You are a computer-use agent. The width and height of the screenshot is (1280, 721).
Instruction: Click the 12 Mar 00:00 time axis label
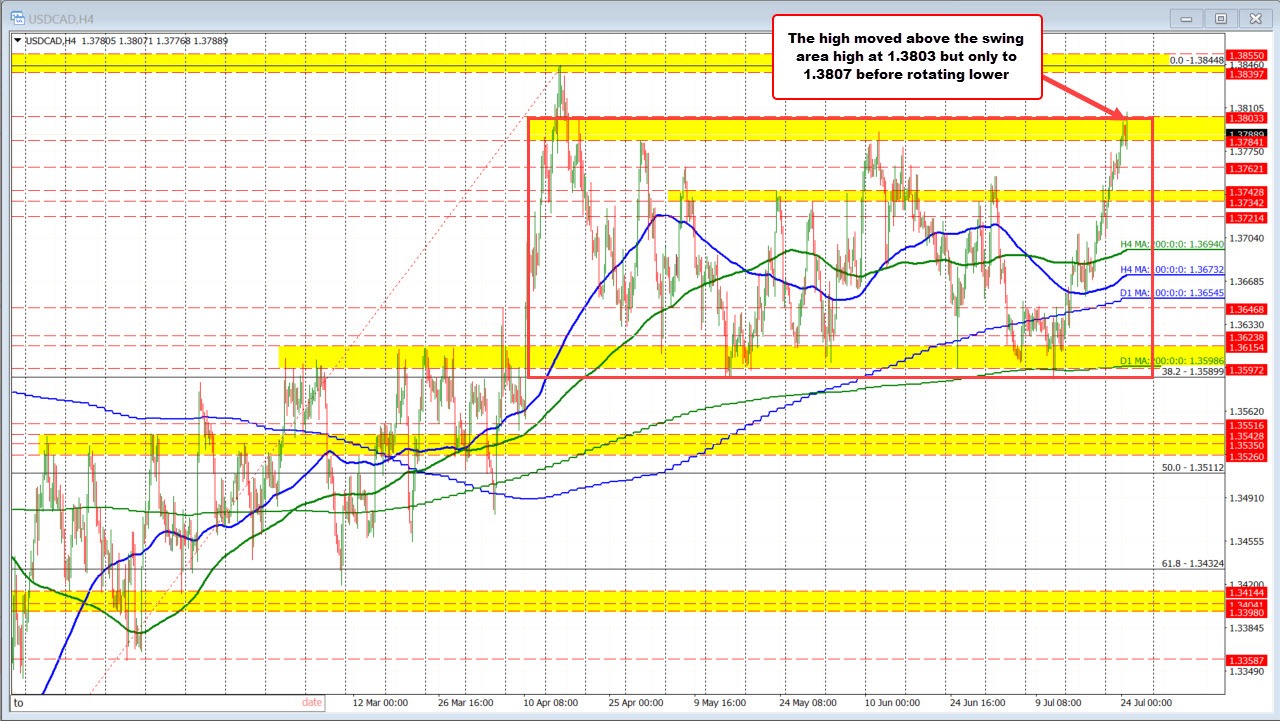coord(380,703)
